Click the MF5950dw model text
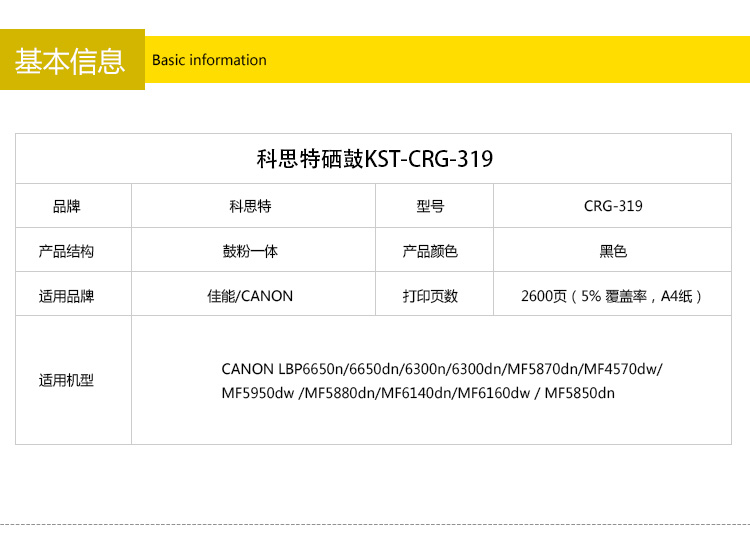Screen dimensions: 750x533 tap(258, 393)
